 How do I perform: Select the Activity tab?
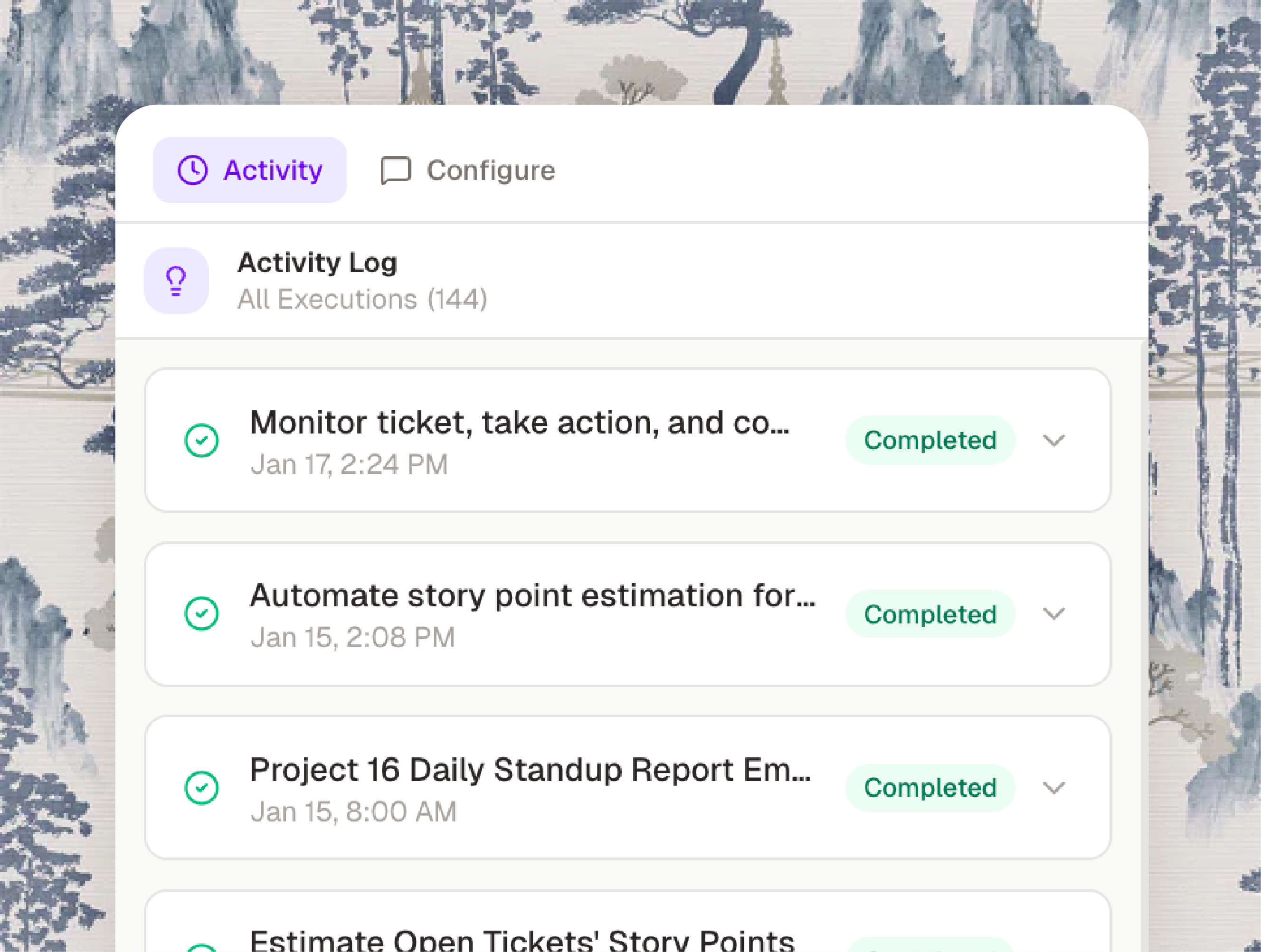click(x=273, y=170)
